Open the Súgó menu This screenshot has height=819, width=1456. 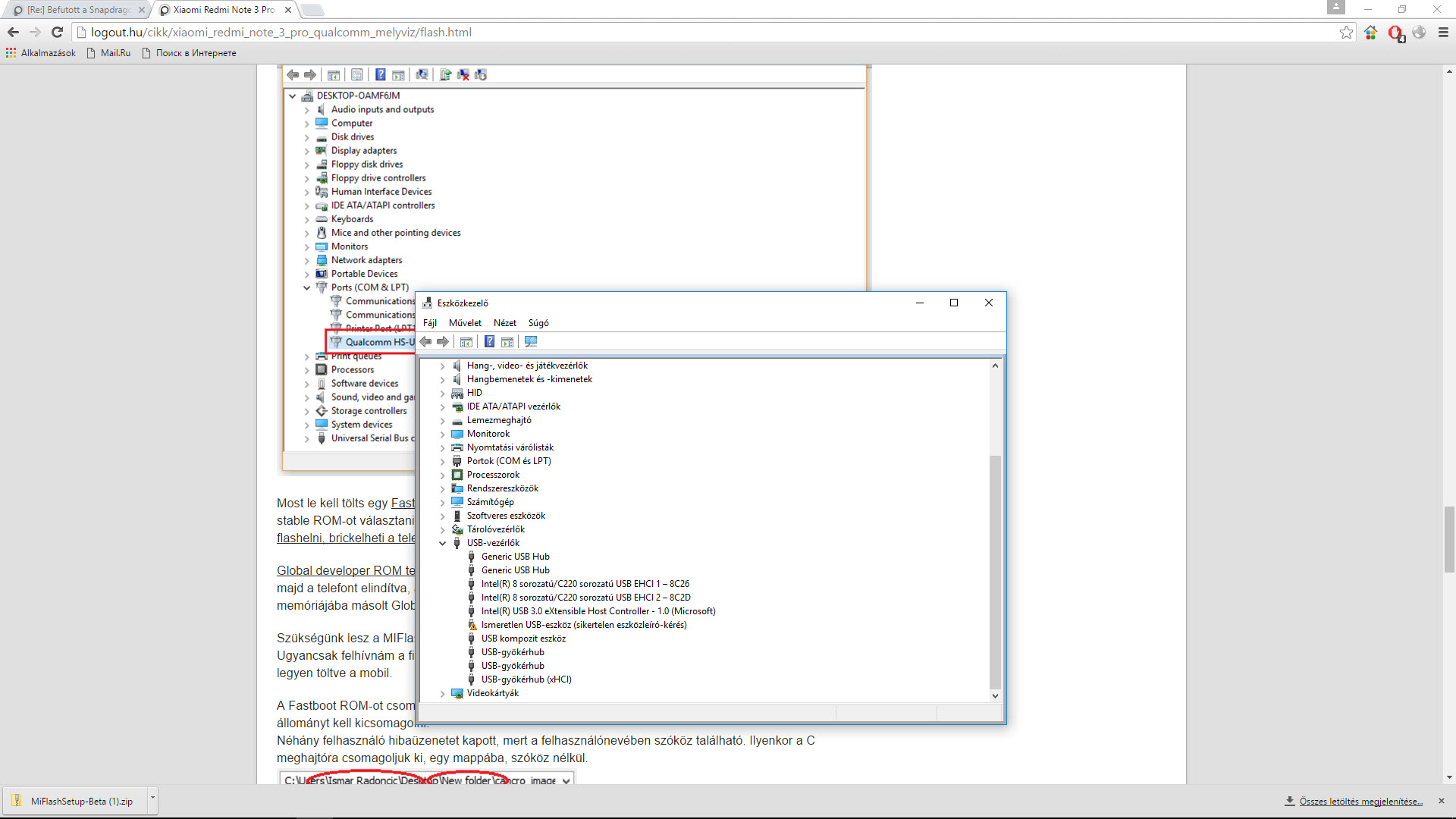[x=538, y=323]
